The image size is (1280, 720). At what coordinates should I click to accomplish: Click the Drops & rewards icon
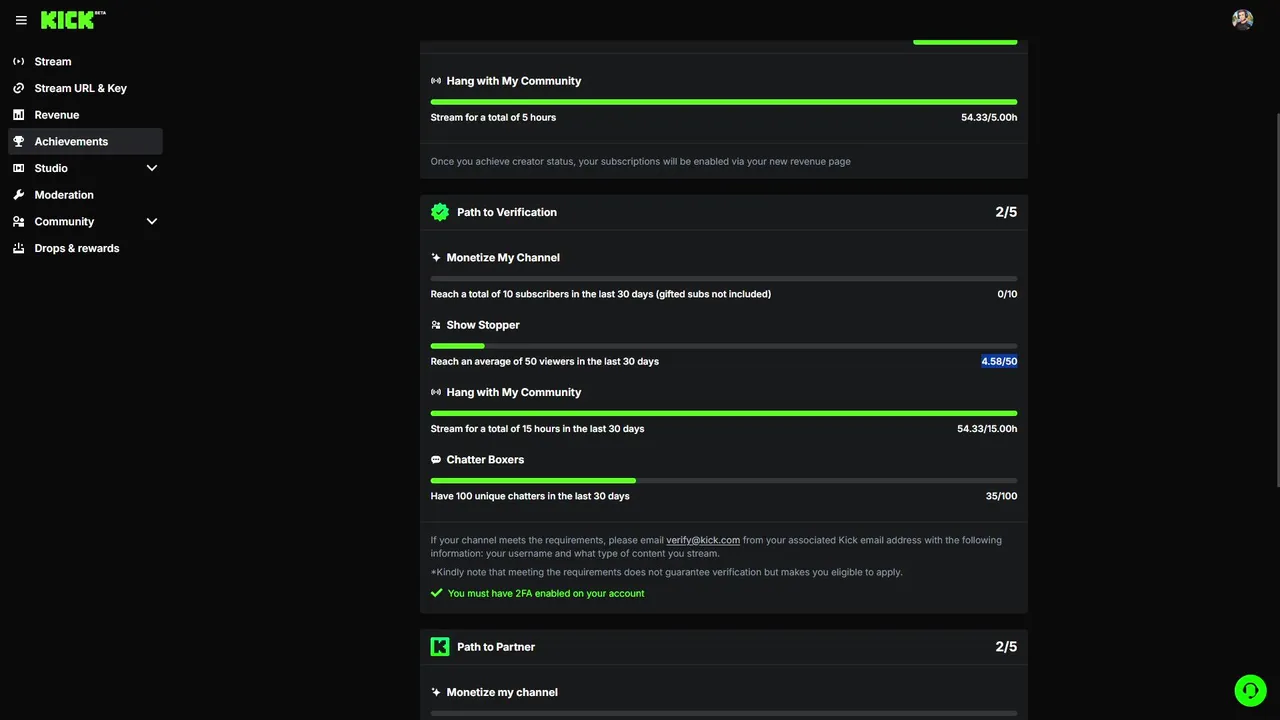click(x=19, y=249)
